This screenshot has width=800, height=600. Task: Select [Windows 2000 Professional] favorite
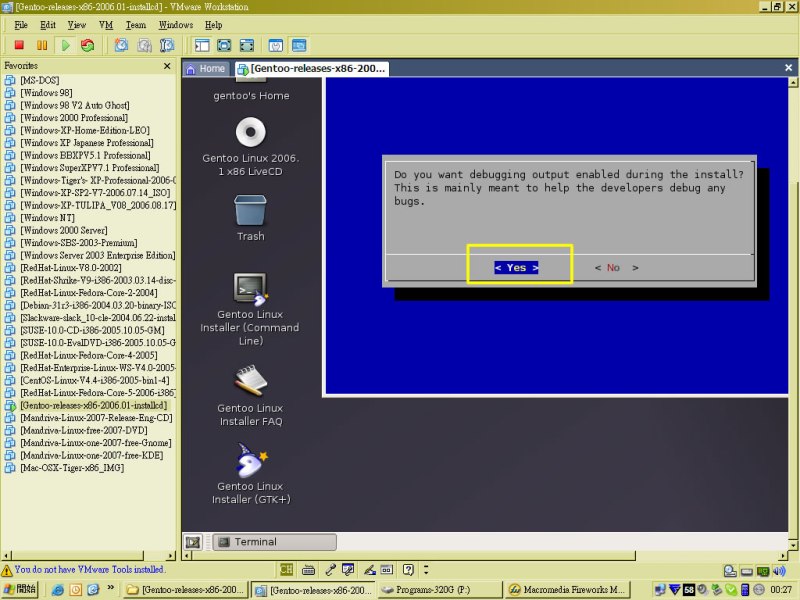74,118
